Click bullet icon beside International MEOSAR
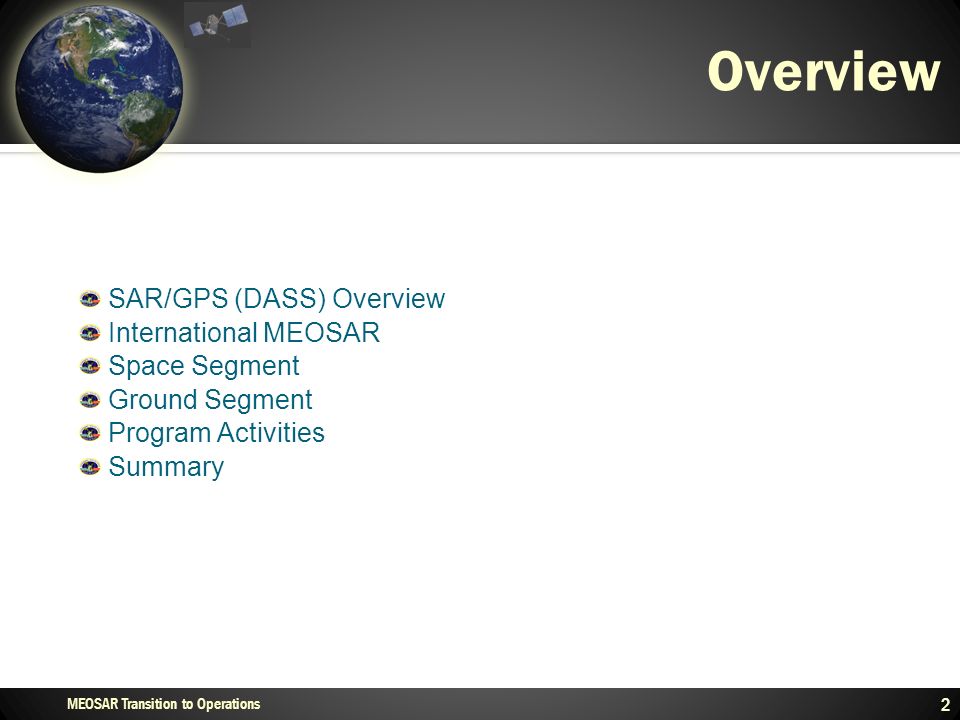960x720 pixels. point(90,333)
